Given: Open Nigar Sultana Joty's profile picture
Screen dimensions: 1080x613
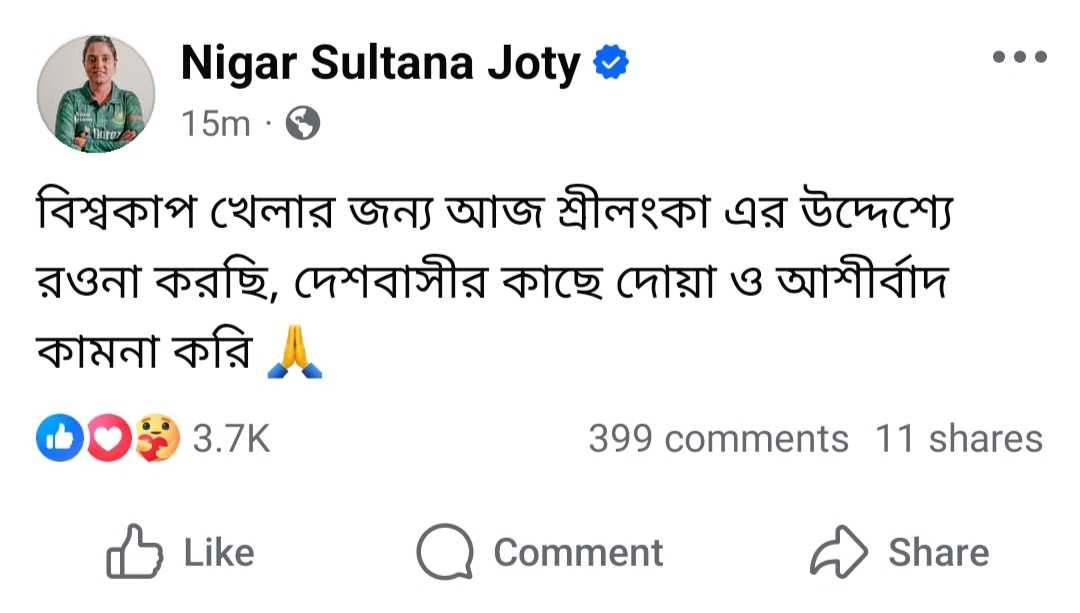Looking at the screenshot, I should pos(97,93).
